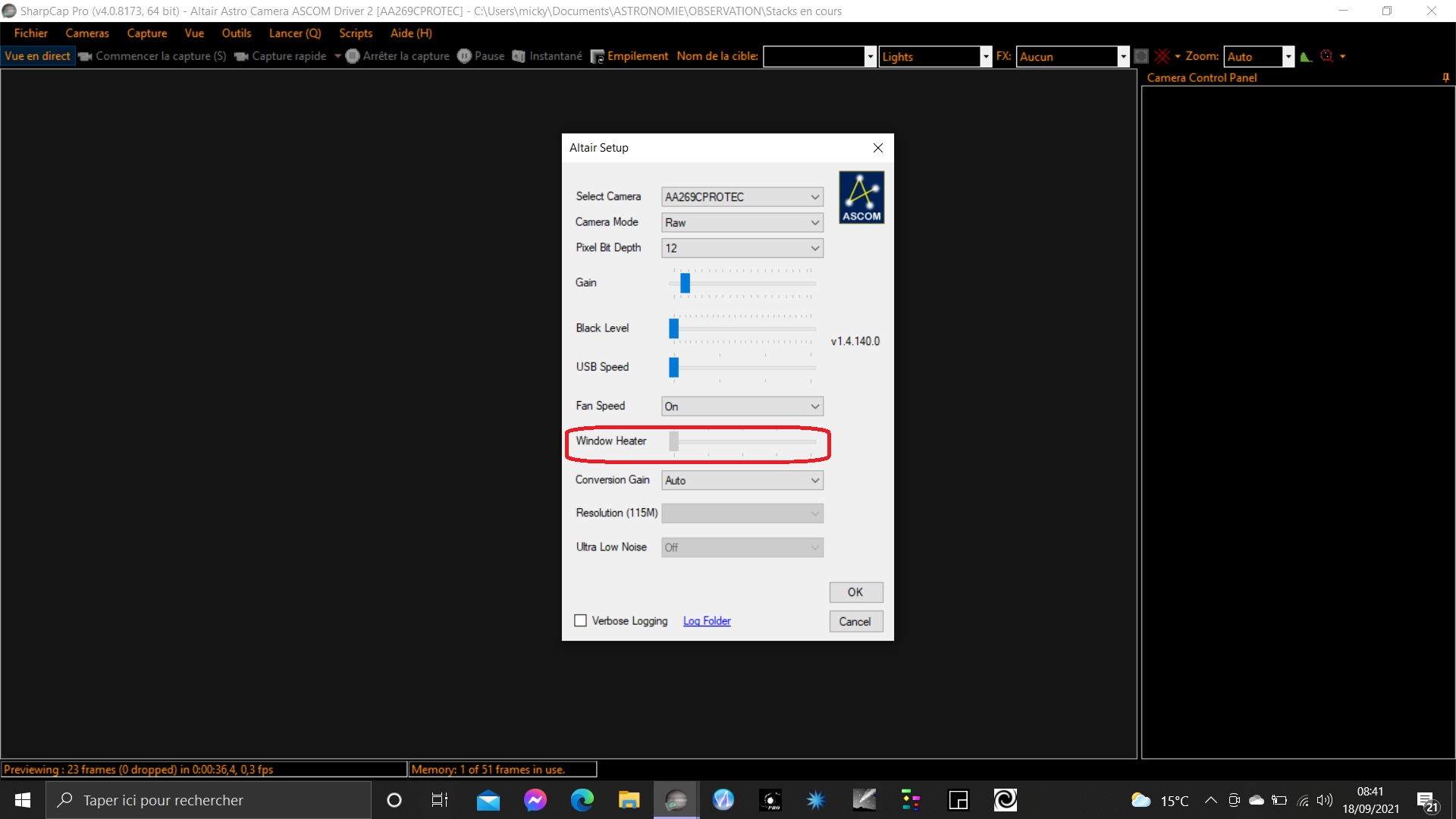Open the Lancer (Q) menu
The image size is (1456, 819).
[x=295, y=33]
